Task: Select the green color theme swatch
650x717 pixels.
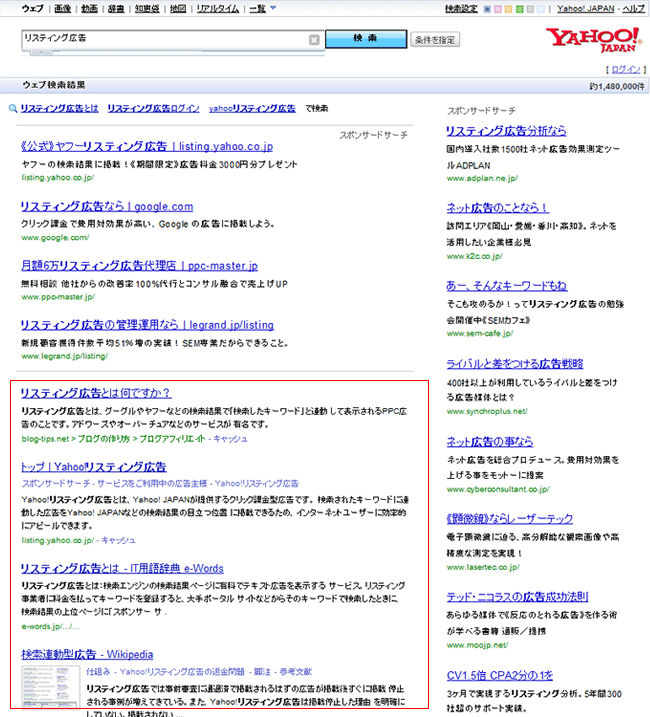Action: pos(519,9)
